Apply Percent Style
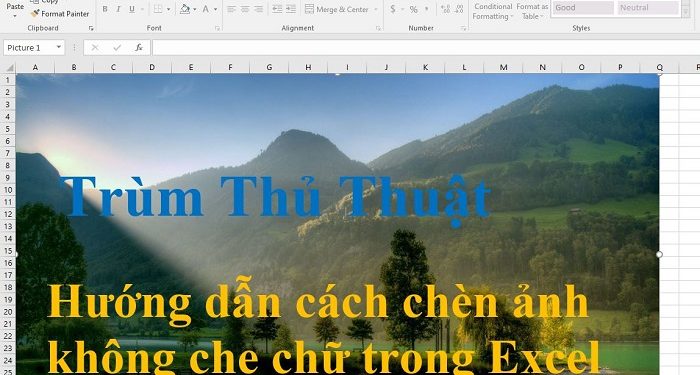The width and height of the screenshot is (700, 375). click(x=414, y=9)
